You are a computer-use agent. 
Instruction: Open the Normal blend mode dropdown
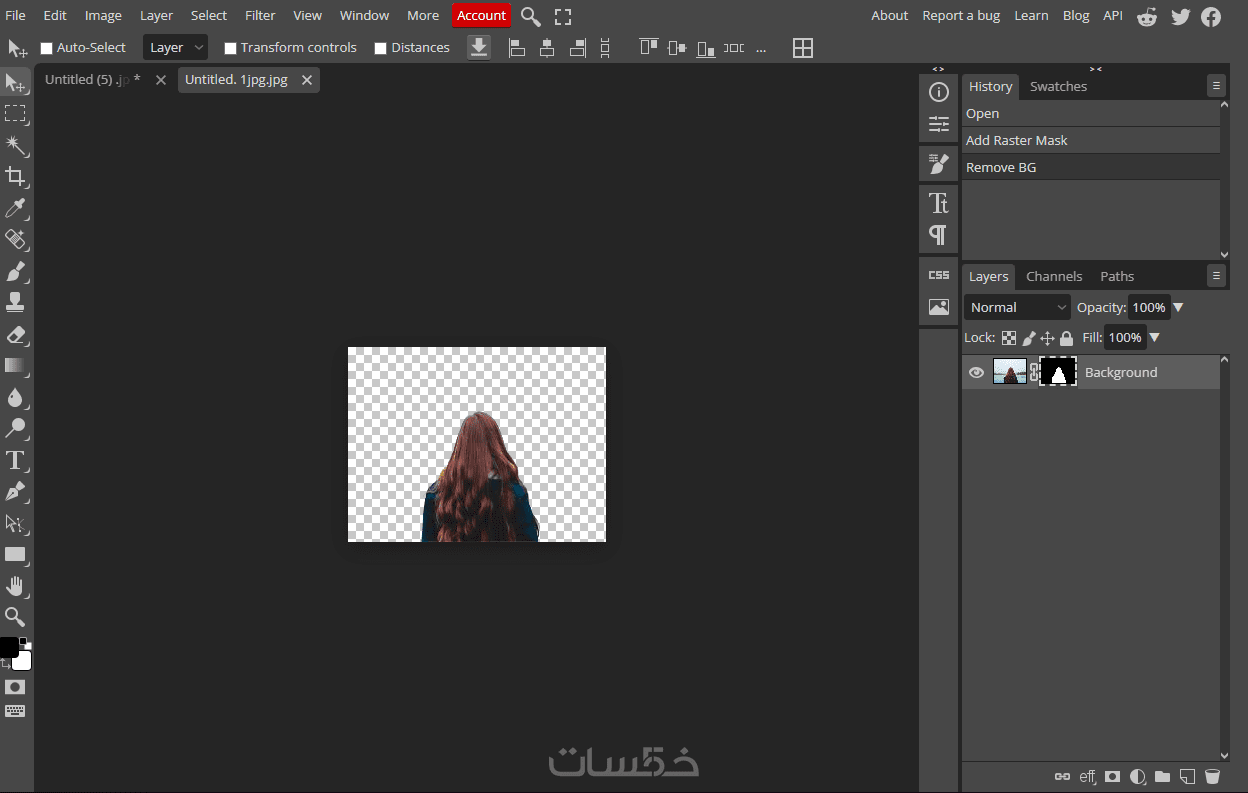pyautogui.click(x=1018, y=307)
